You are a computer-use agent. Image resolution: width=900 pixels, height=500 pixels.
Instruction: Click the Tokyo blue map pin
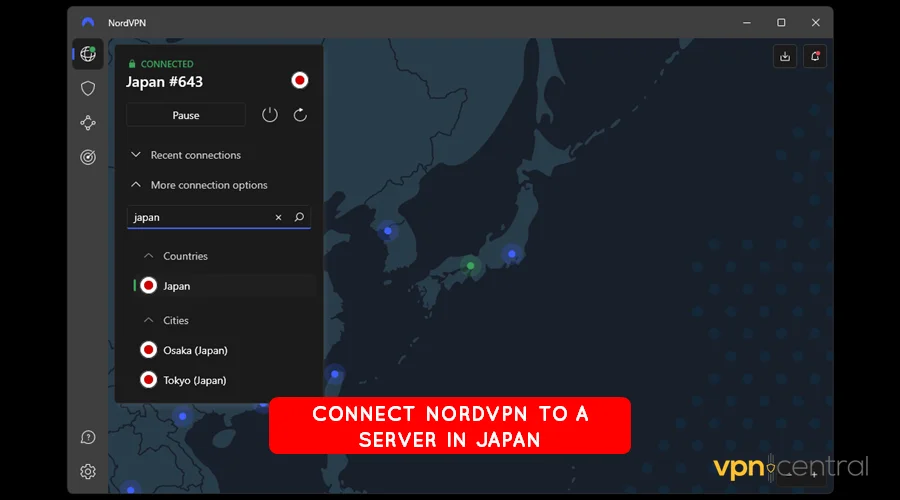click(x=512, y=254)
